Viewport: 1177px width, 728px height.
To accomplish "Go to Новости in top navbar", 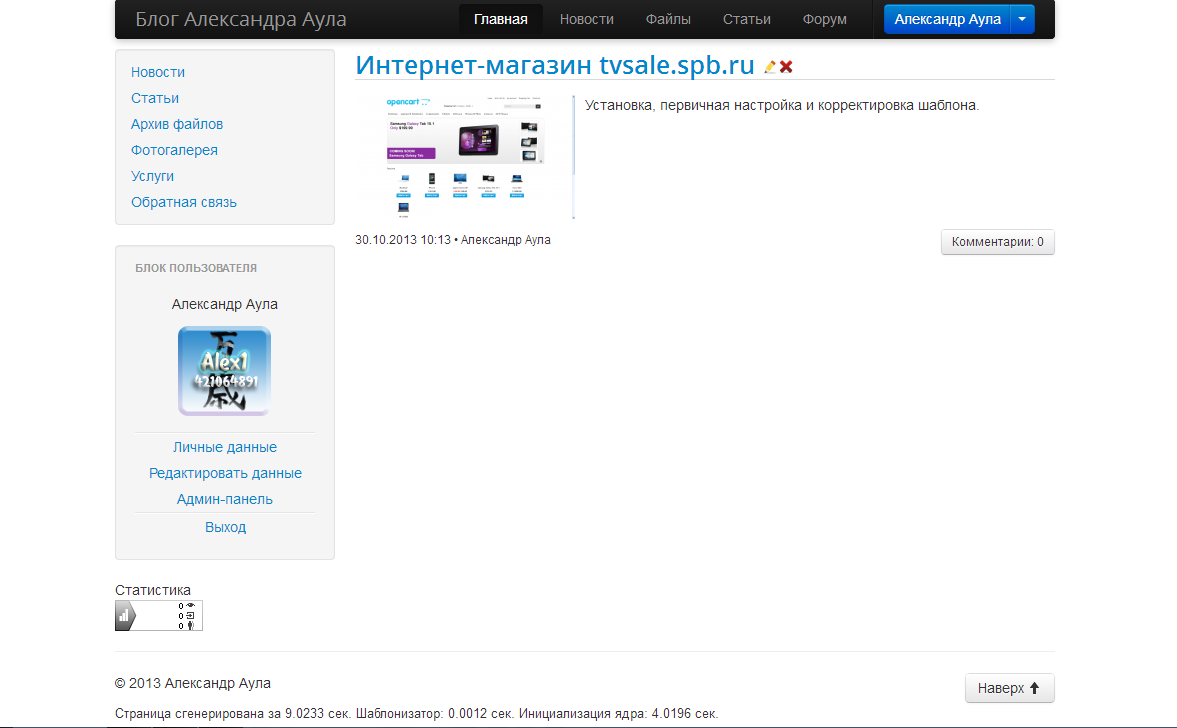I will (x=587, y=20).
